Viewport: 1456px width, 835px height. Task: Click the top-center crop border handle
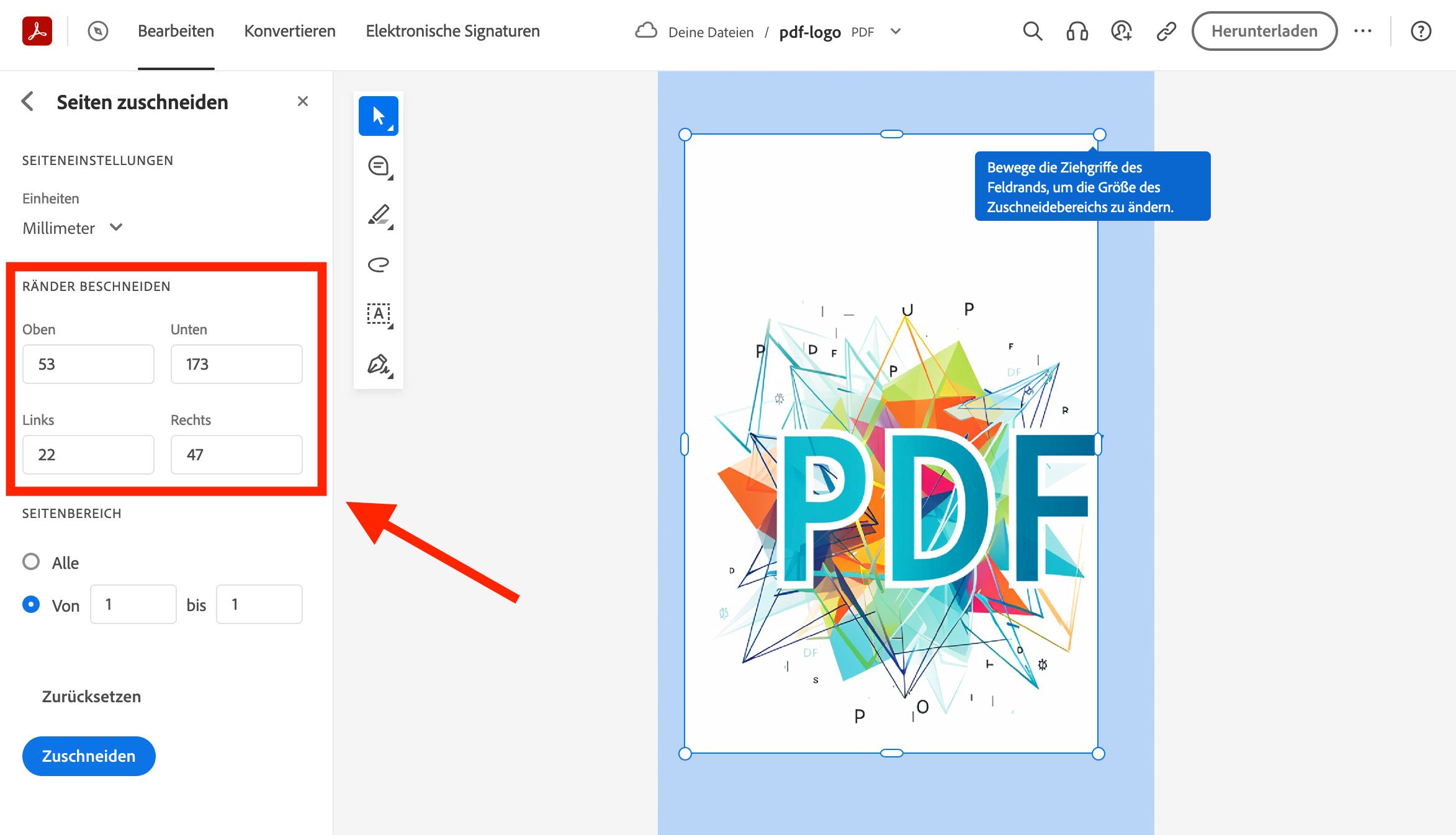click(891, 134)
